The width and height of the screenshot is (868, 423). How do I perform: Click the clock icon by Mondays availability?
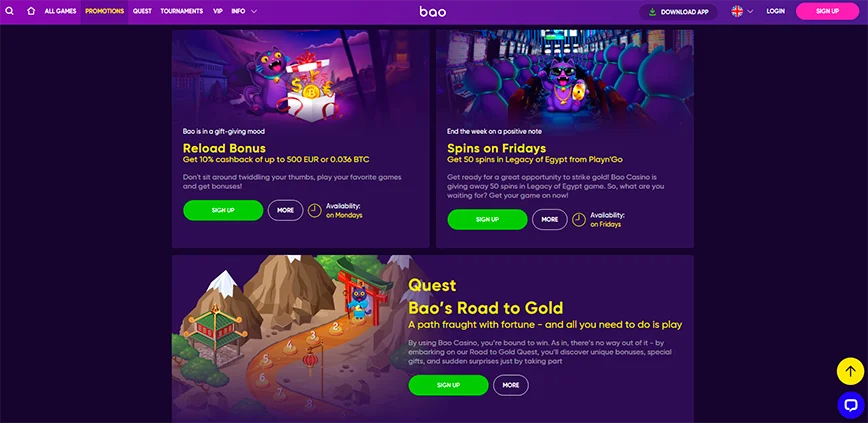click(314, 210)
